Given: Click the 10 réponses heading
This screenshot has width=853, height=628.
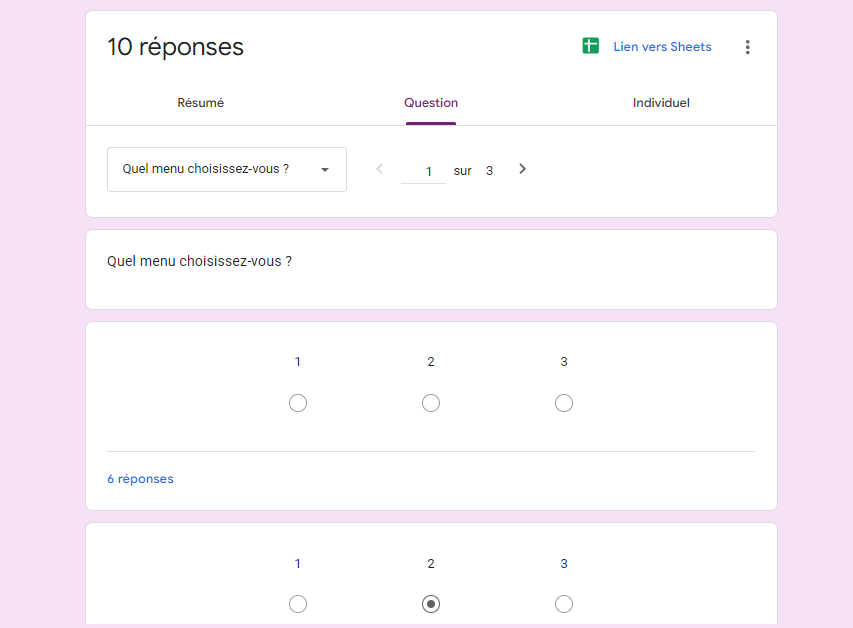Looking at the screenshot, I should click(175, 47).
